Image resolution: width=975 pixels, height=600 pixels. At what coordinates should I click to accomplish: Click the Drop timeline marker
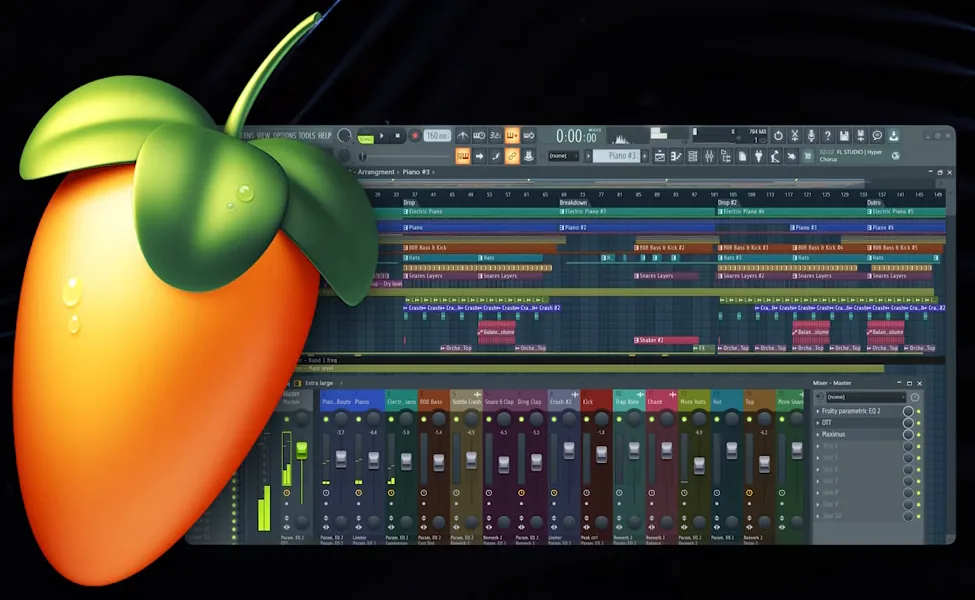pos(409,203)
